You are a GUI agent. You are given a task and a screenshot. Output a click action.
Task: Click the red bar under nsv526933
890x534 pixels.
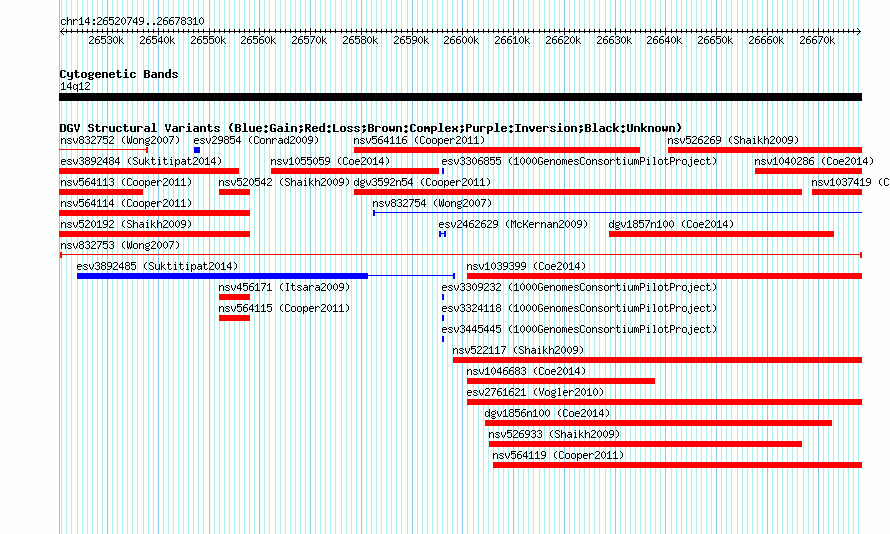645,444
